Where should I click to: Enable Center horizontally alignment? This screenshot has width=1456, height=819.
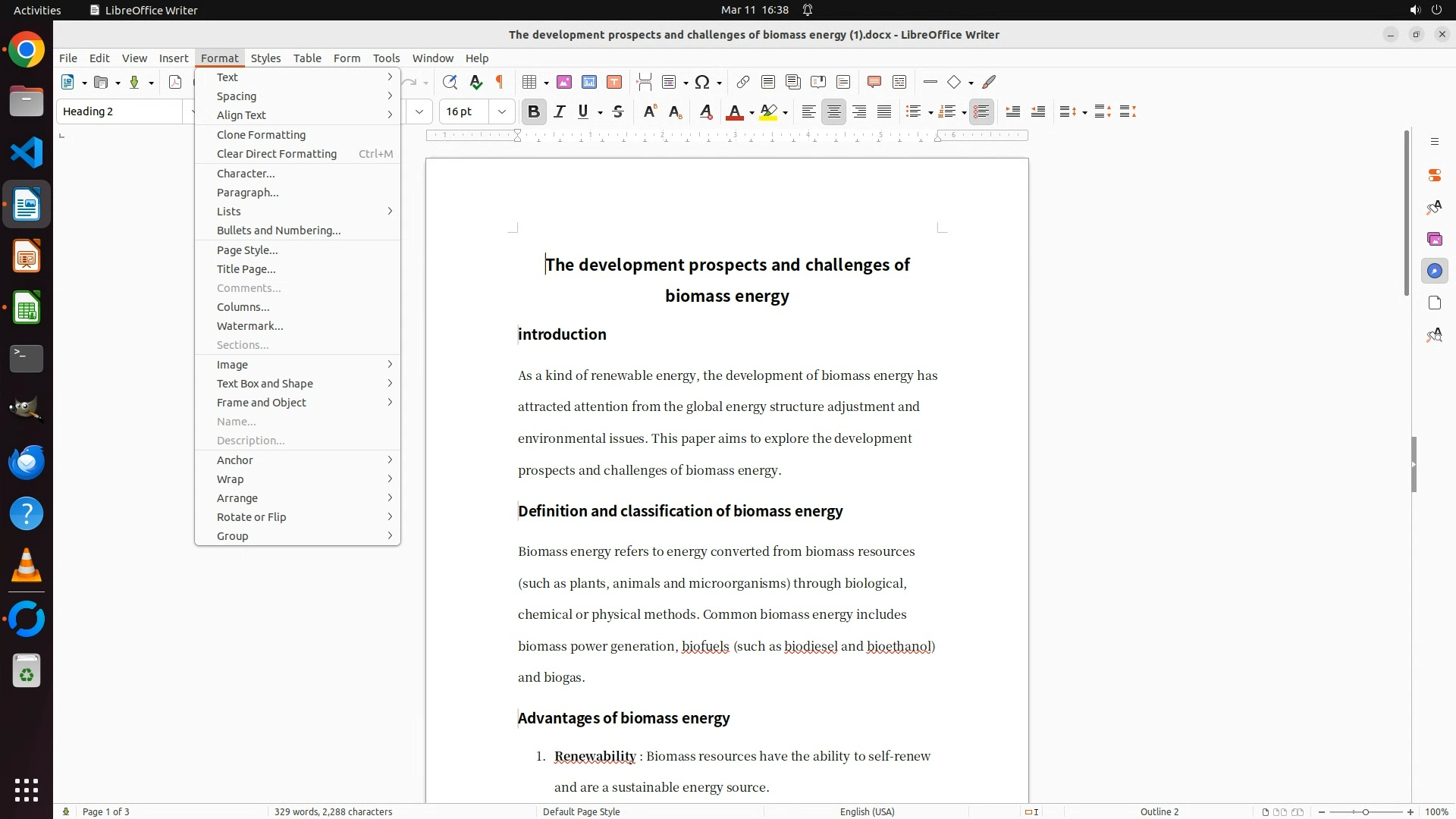click(x=833, y=111)
